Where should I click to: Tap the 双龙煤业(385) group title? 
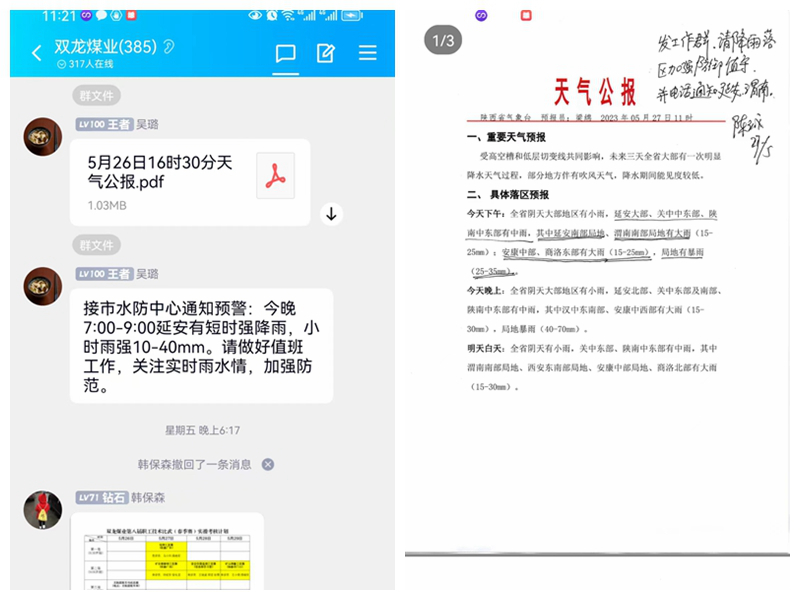tap(105, 46)
